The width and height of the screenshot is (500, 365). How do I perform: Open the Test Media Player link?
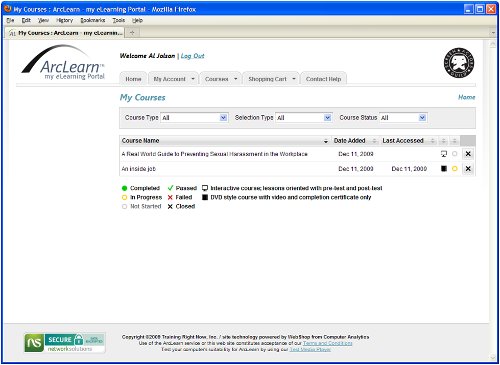tap(310, 349)
